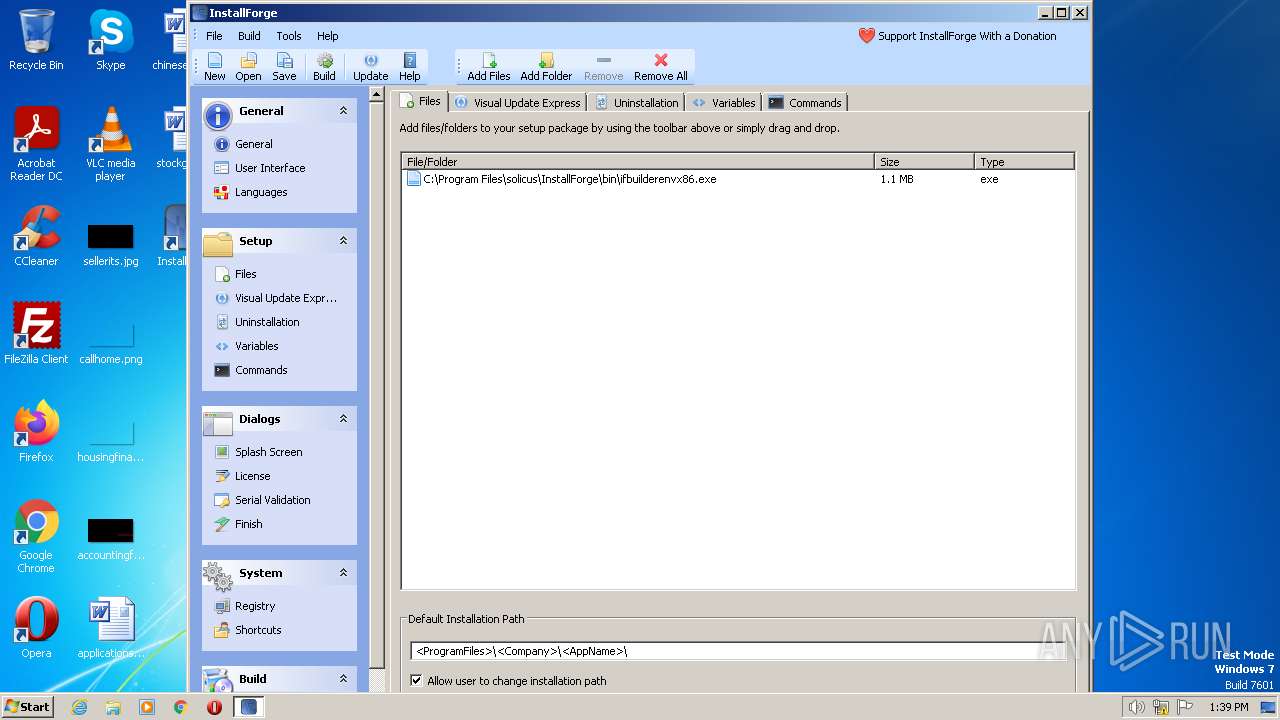Image resolution: width=1280 pixels, height=720 pixels.
Task: Select the Files tab
Action: click(420, 101)
